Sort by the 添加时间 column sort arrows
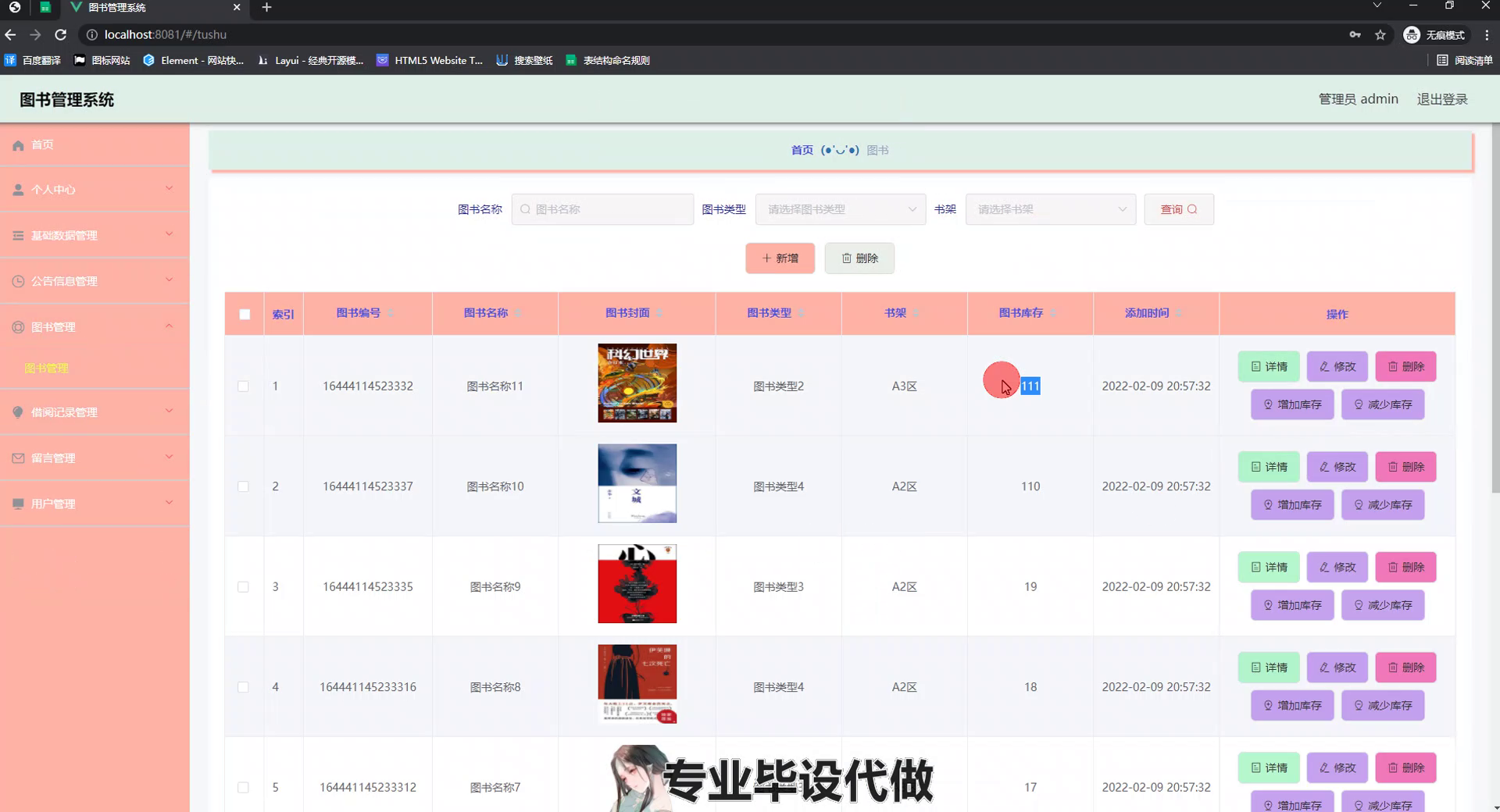 coord(1179,313)
